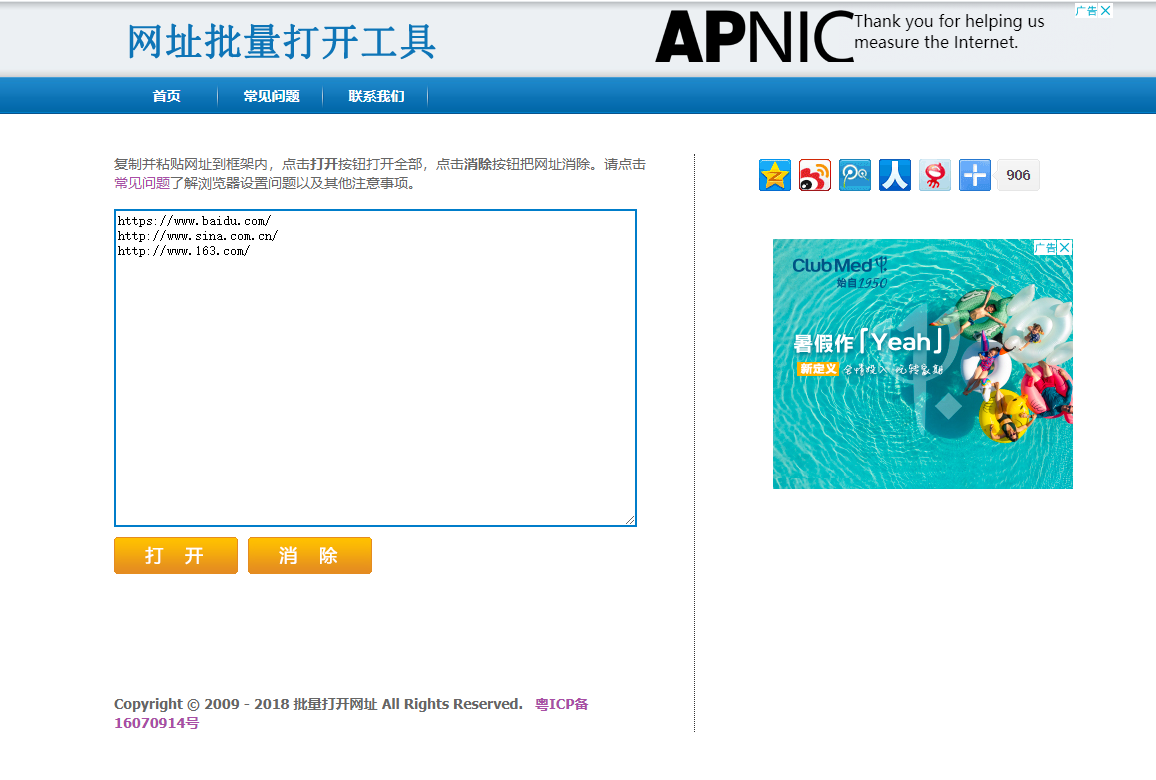This screenshot has height=780, width=1156.
Task: Go to 首页 home menu
Action: click(166, 96)
